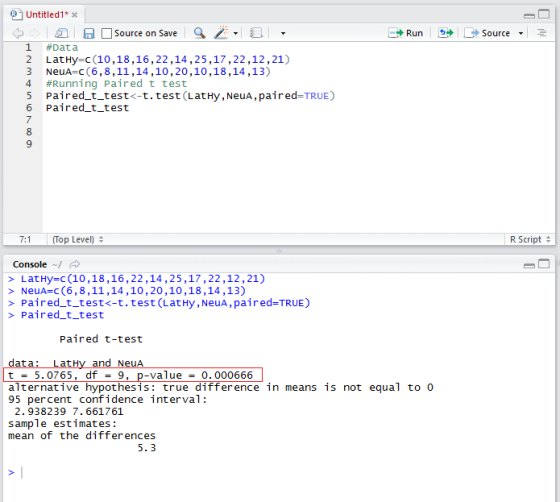
Task: Run the current line with the Run button
Action: (405, 33)
